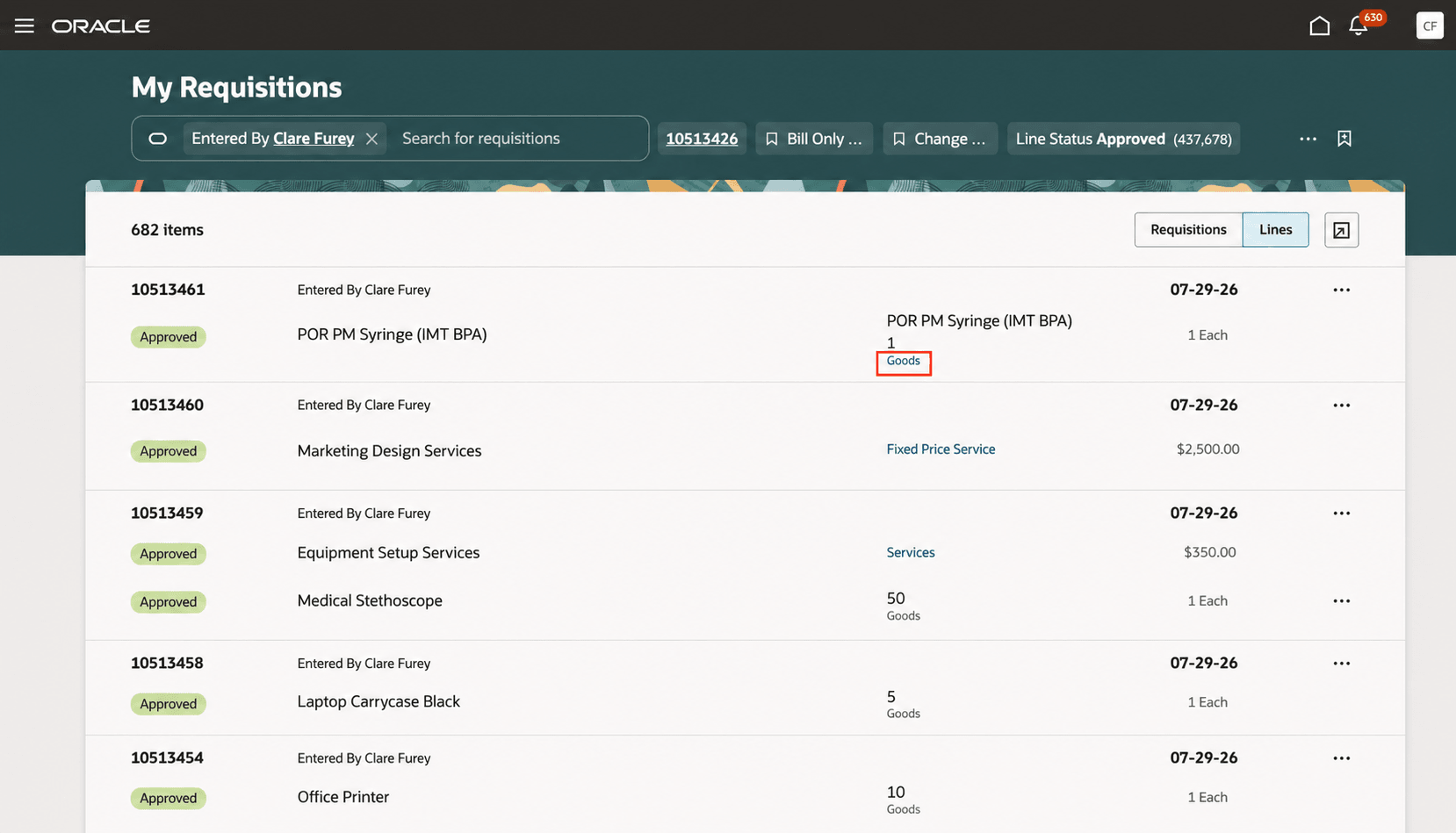
Task: Open actions menu for requisition 10513460
Action: pos(1341,406)
